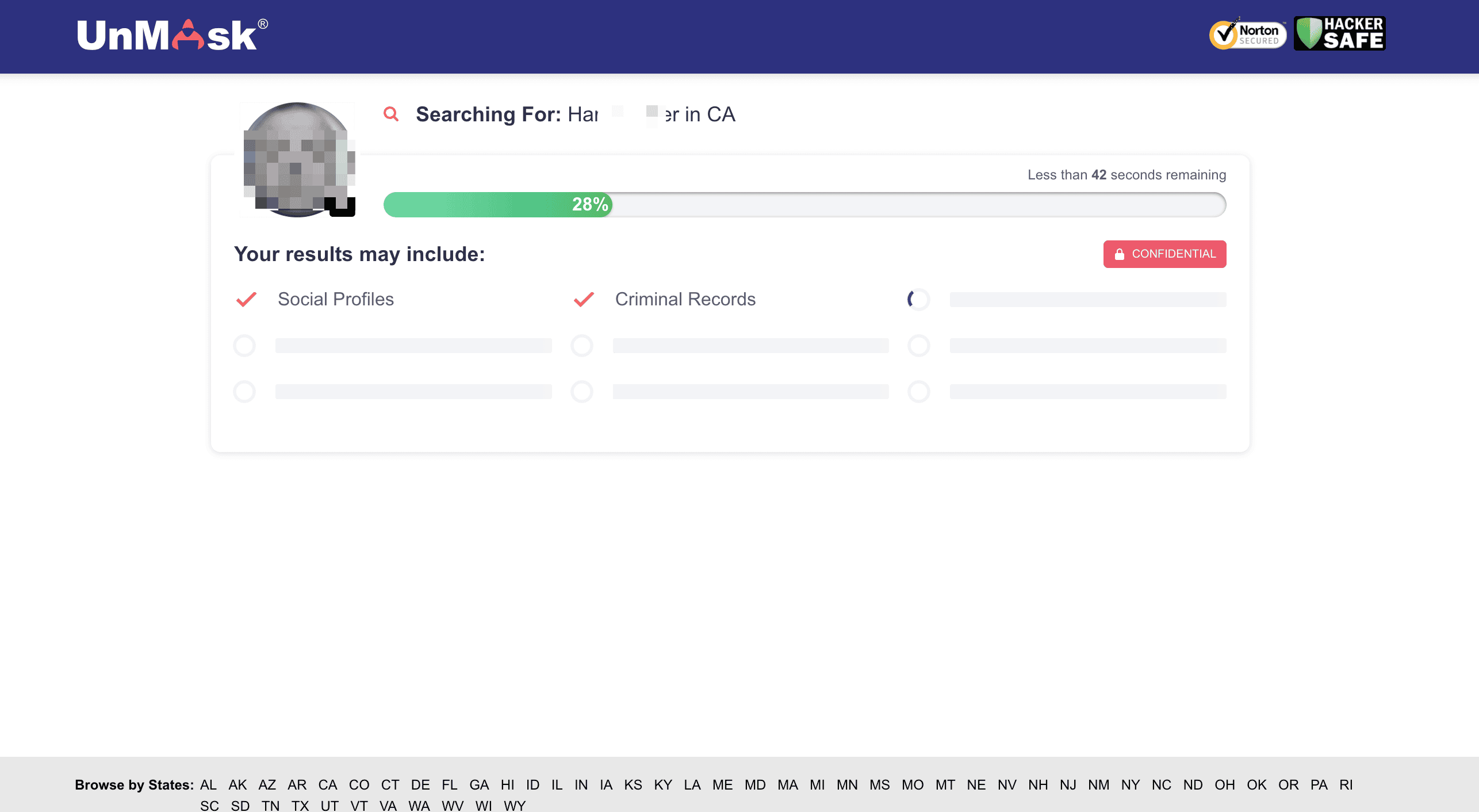The image size is (1479, 812).
Task: Click the Criminal Records red checkmark
Action: [584, 300]
